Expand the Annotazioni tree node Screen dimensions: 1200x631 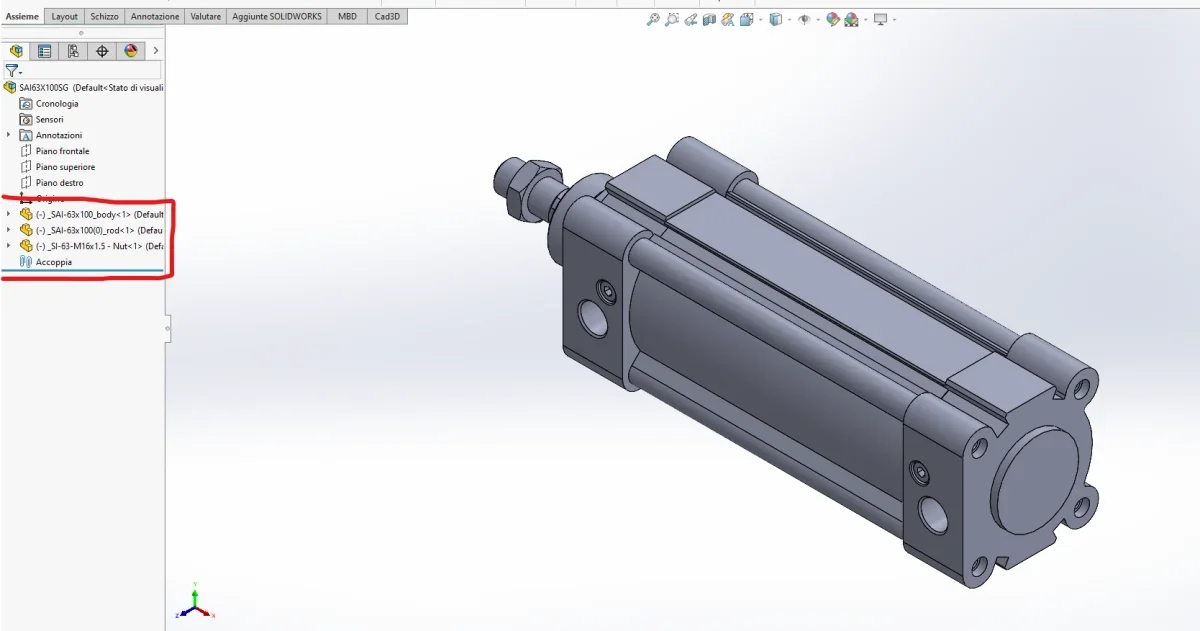point(9,135)
